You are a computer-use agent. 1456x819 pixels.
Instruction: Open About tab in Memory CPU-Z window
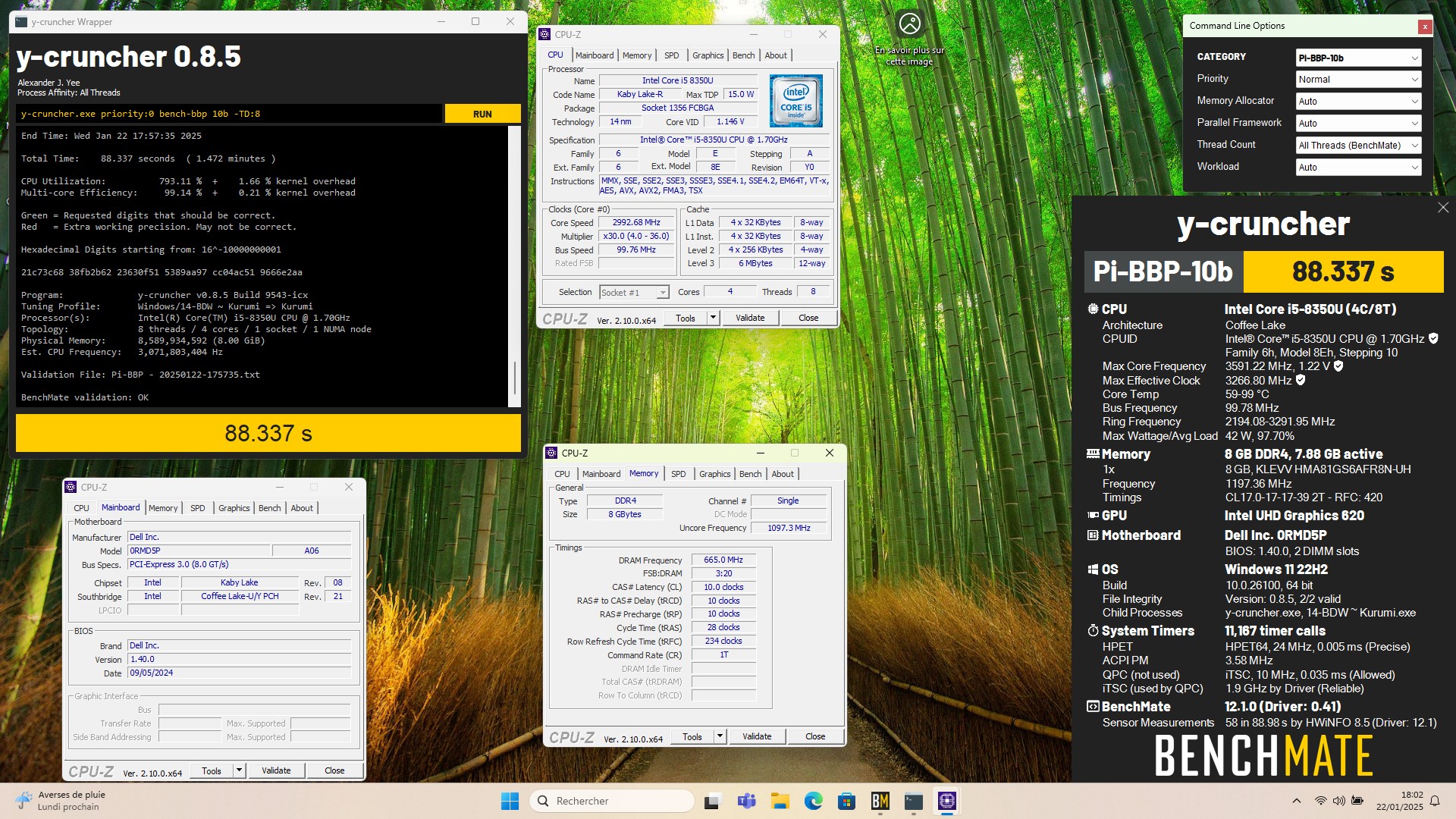[x=783, y=474]
